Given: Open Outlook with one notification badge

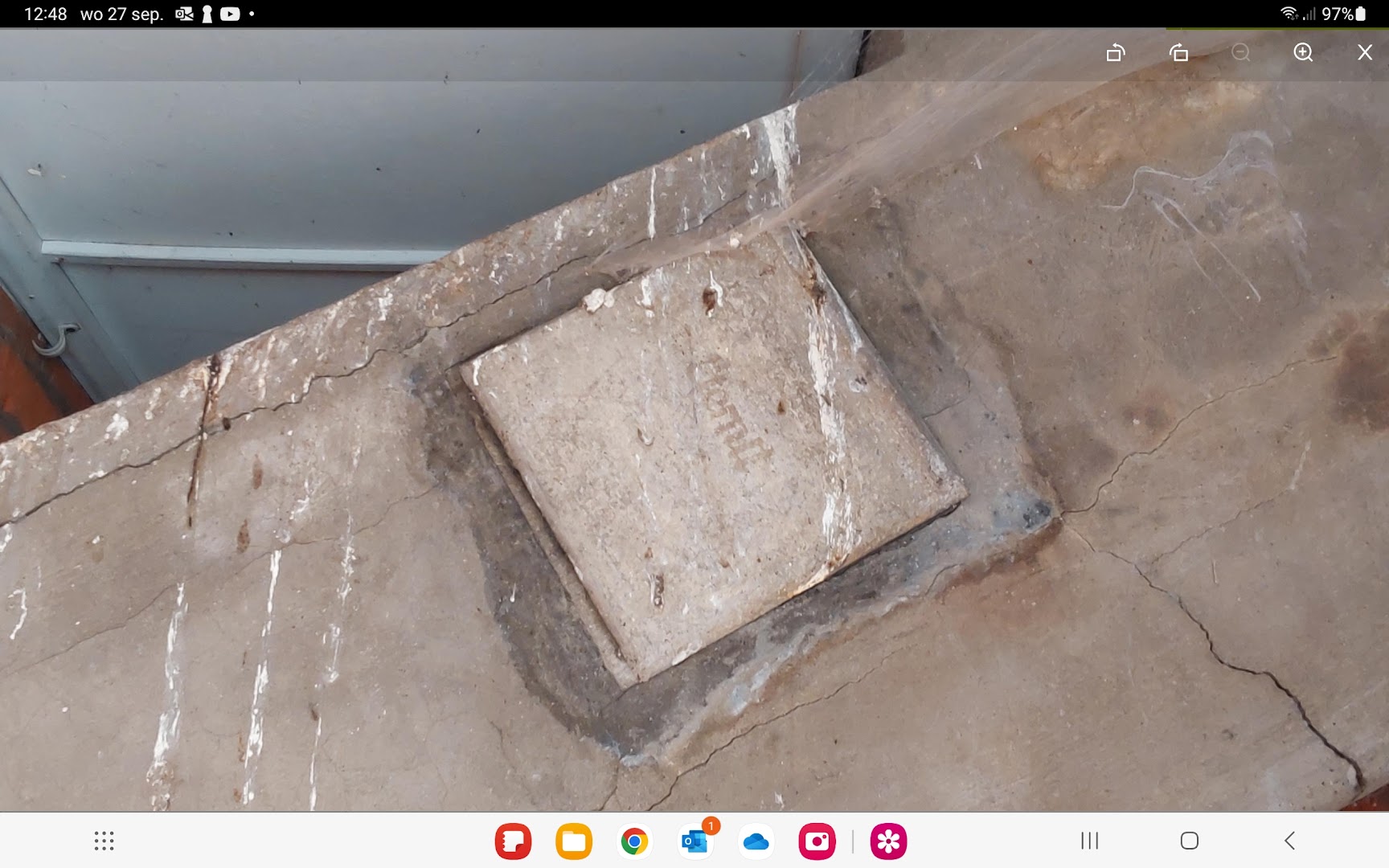Looking at the screenshot, I should click(696, 840).
